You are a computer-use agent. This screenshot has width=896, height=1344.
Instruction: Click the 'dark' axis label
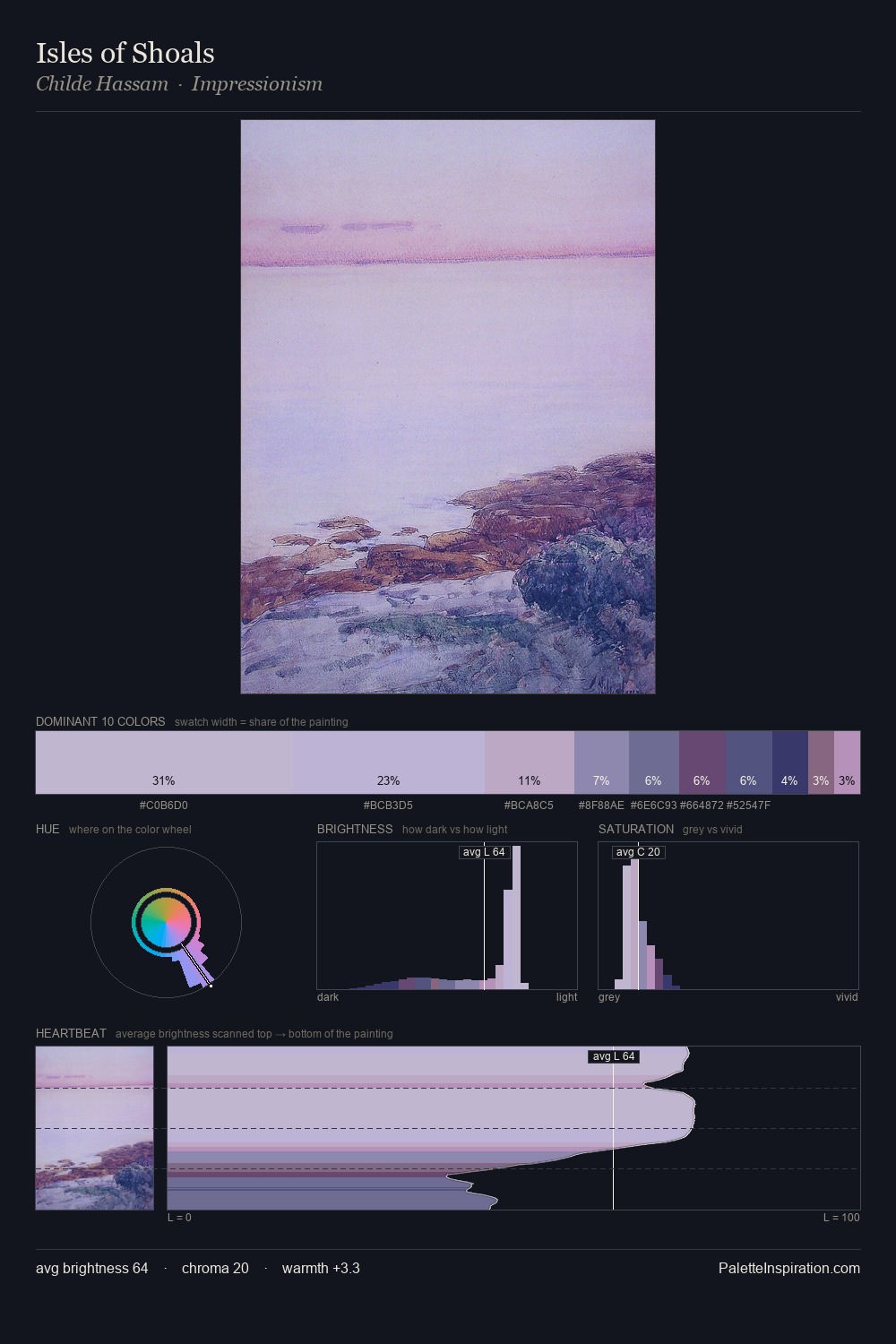pos(328,997)
